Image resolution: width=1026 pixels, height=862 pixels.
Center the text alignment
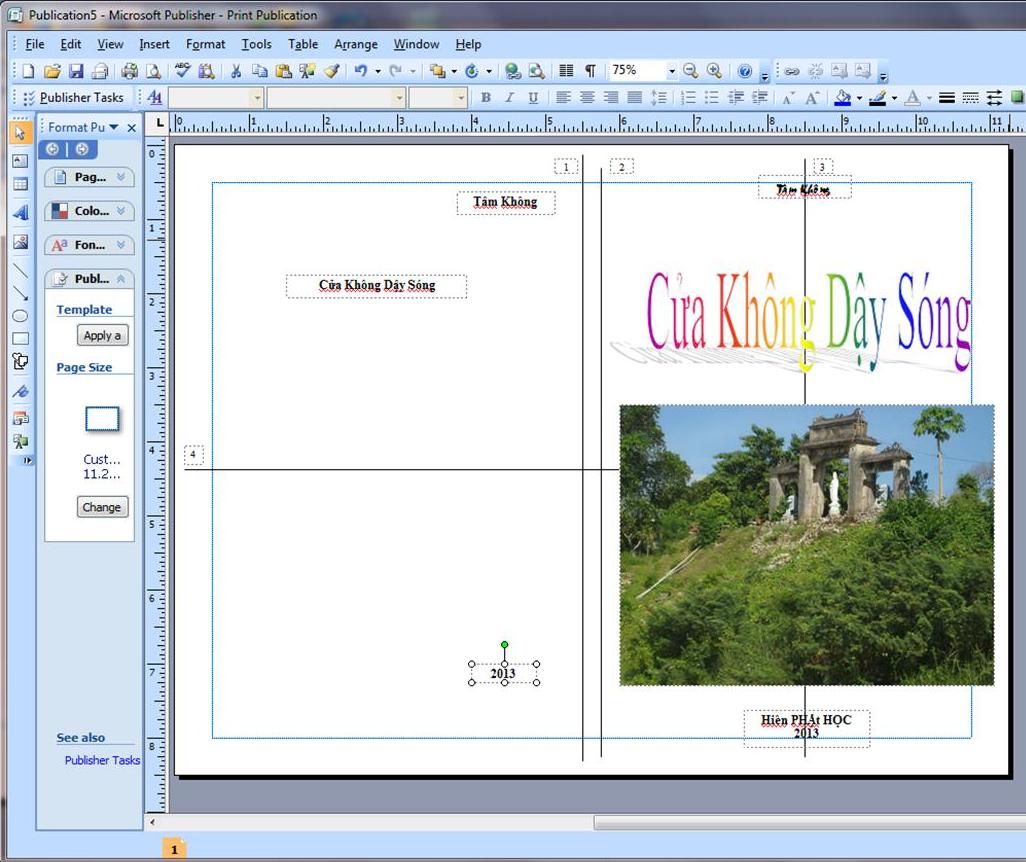pyautogui.click(x=587, y=98)
